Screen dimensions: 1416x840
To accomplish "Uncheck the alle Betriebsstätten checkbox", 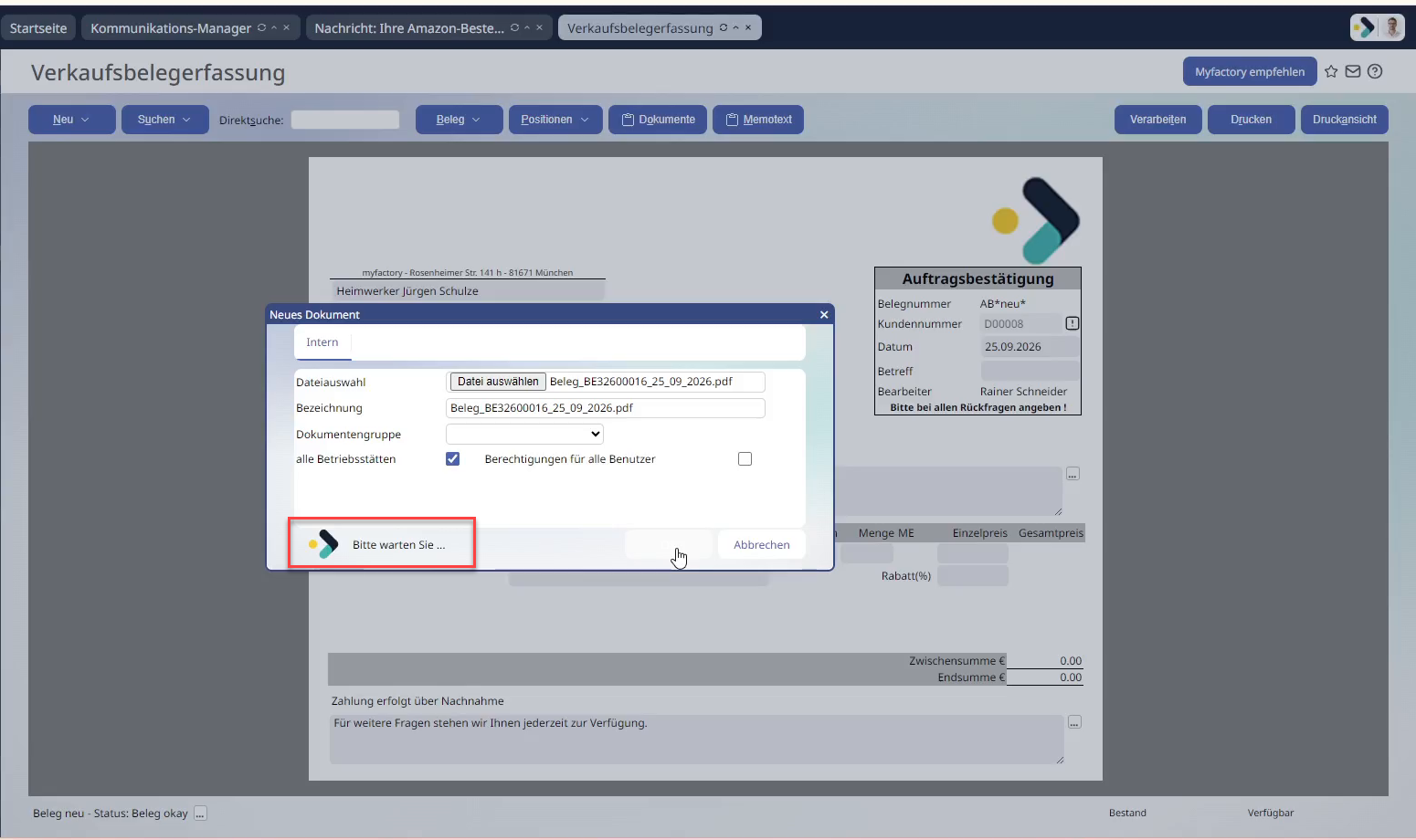I will (452, 458).
